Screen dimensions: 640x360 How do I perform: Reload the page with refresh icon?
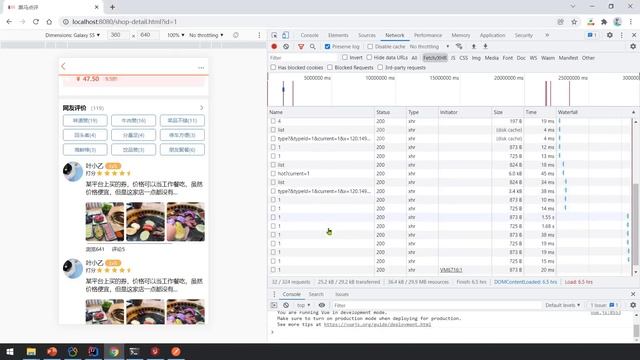36,22
